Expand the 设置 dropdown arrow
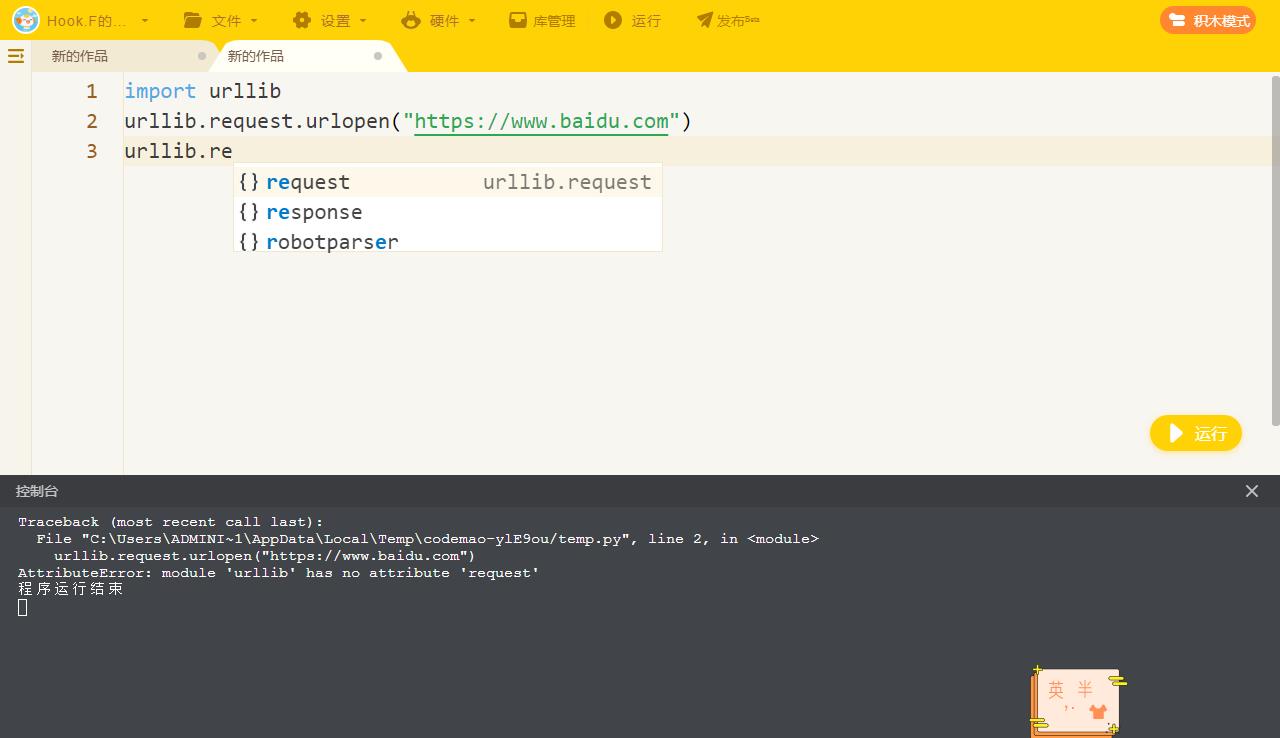 363,21
